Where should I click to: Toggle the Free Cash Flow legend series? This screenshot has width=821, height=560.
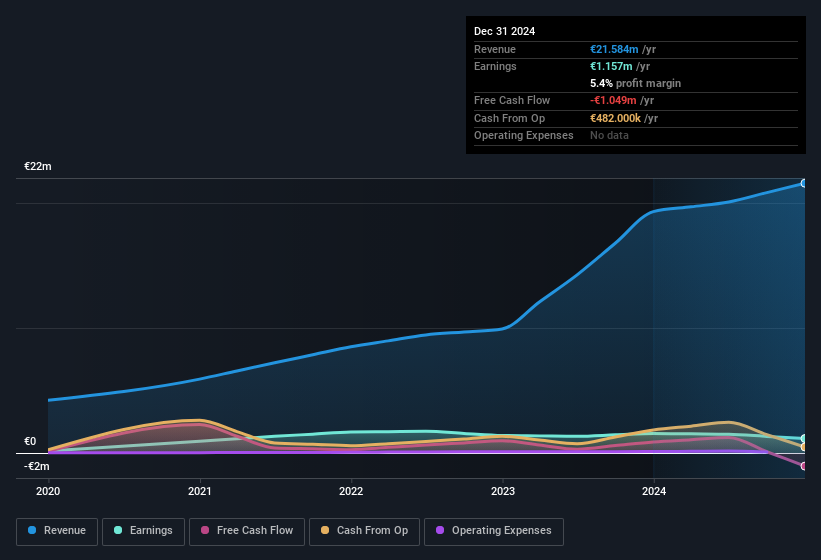coord(247,531)
